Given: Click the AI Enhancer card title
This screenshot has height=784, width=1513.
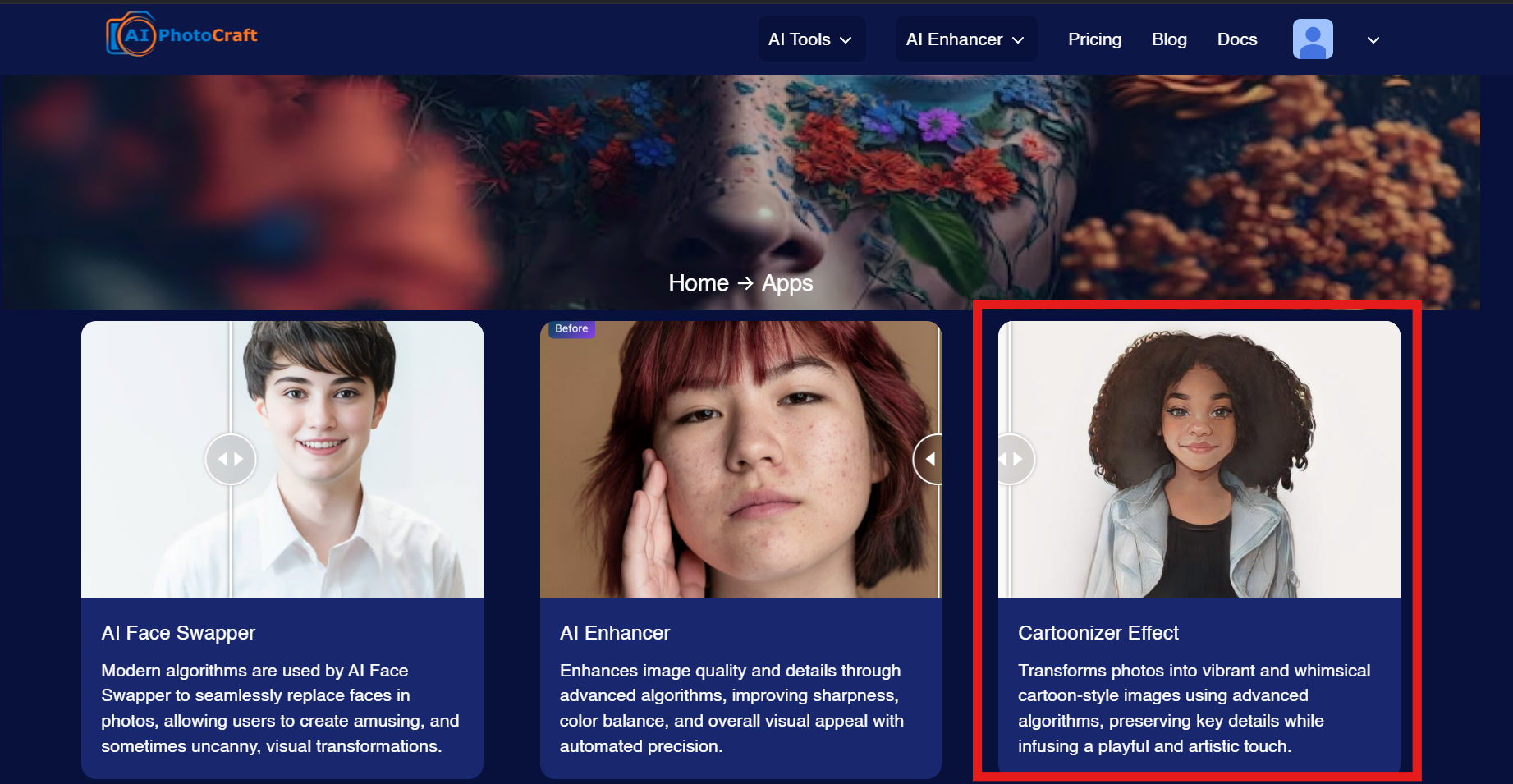Looking at the screenshot, I should 615,633.
